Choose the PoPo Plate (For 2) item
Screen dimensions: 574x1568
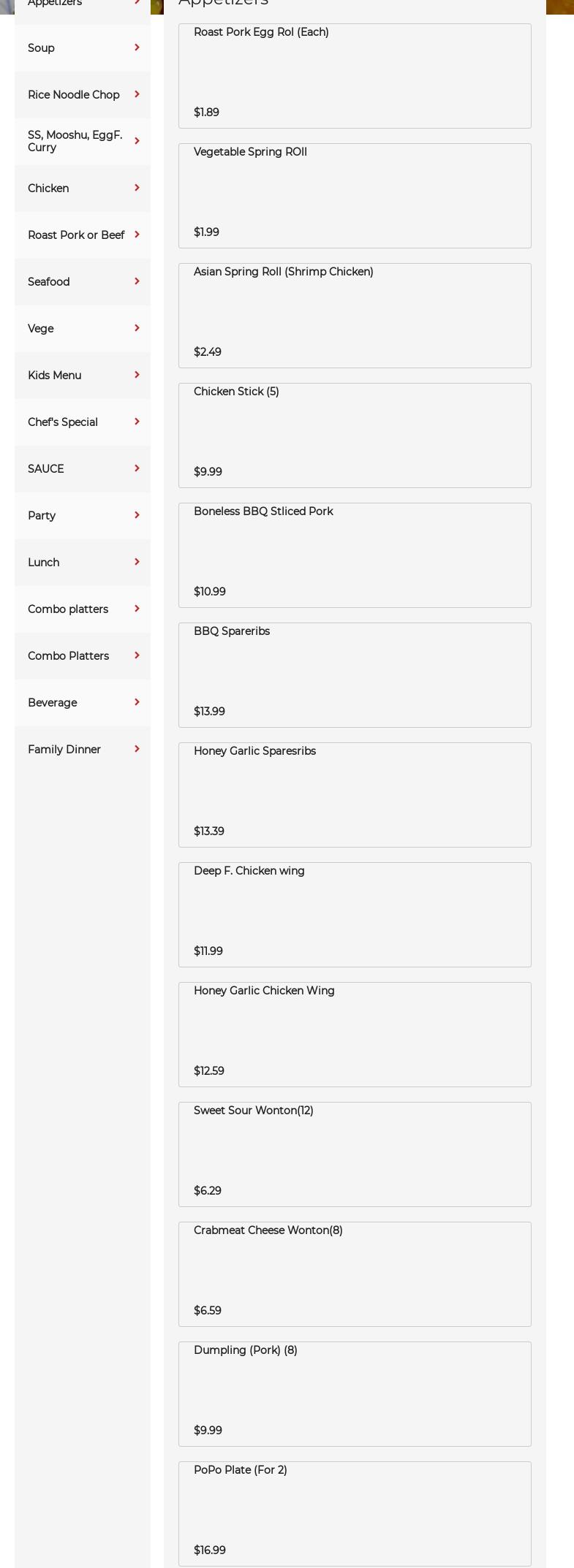tap(355, 1514)
